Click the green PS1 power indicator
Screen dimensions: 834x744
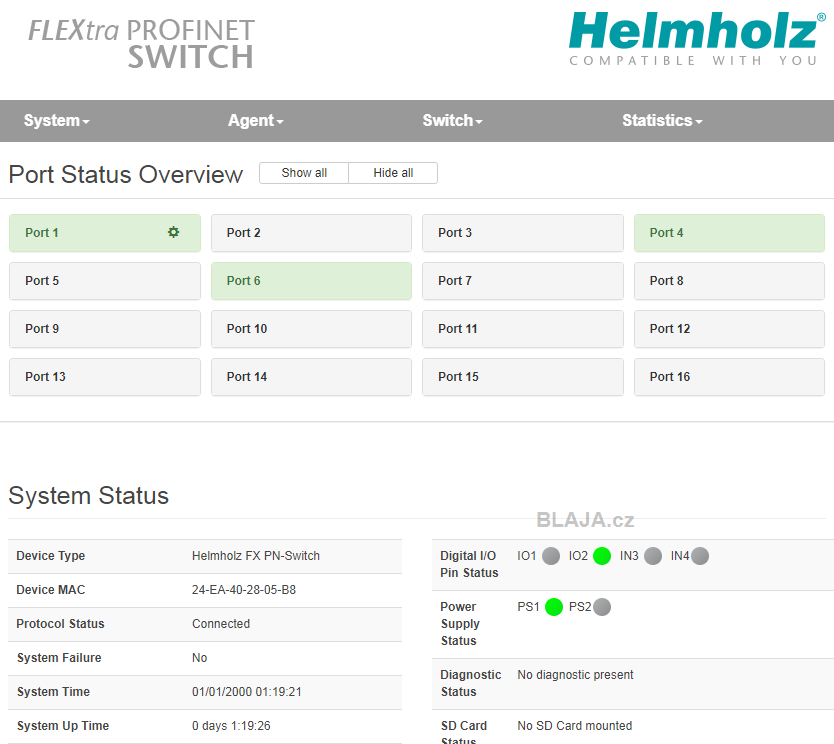554,607
